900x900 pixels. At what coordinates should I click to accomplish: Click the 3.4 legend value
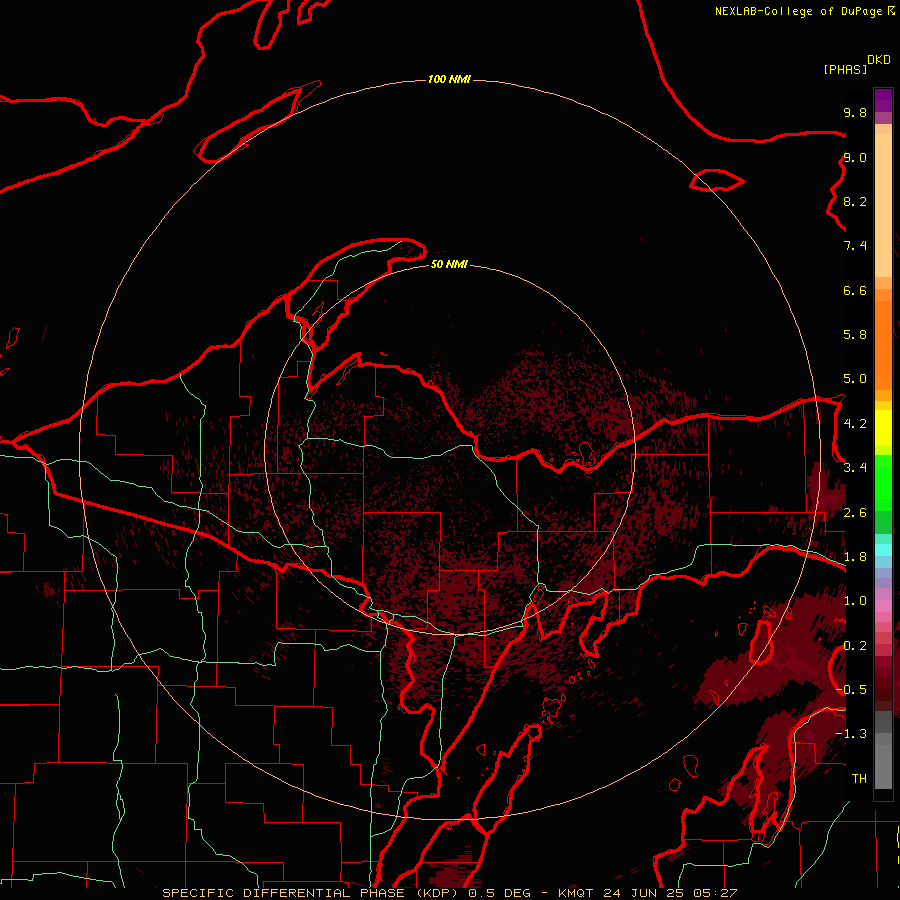pyautogui.click(x=855, y=468)
